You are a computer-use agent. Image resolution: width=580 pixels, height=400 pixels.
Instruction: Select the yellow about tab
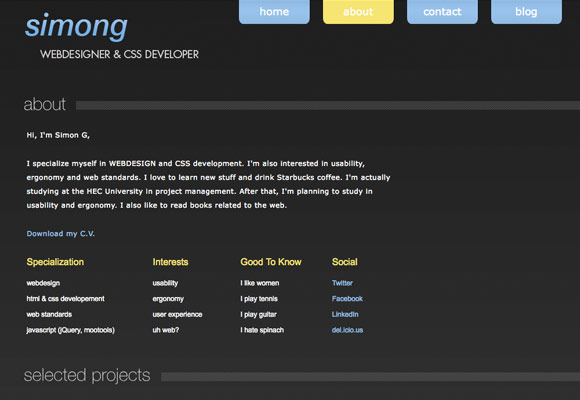[358, 11]
